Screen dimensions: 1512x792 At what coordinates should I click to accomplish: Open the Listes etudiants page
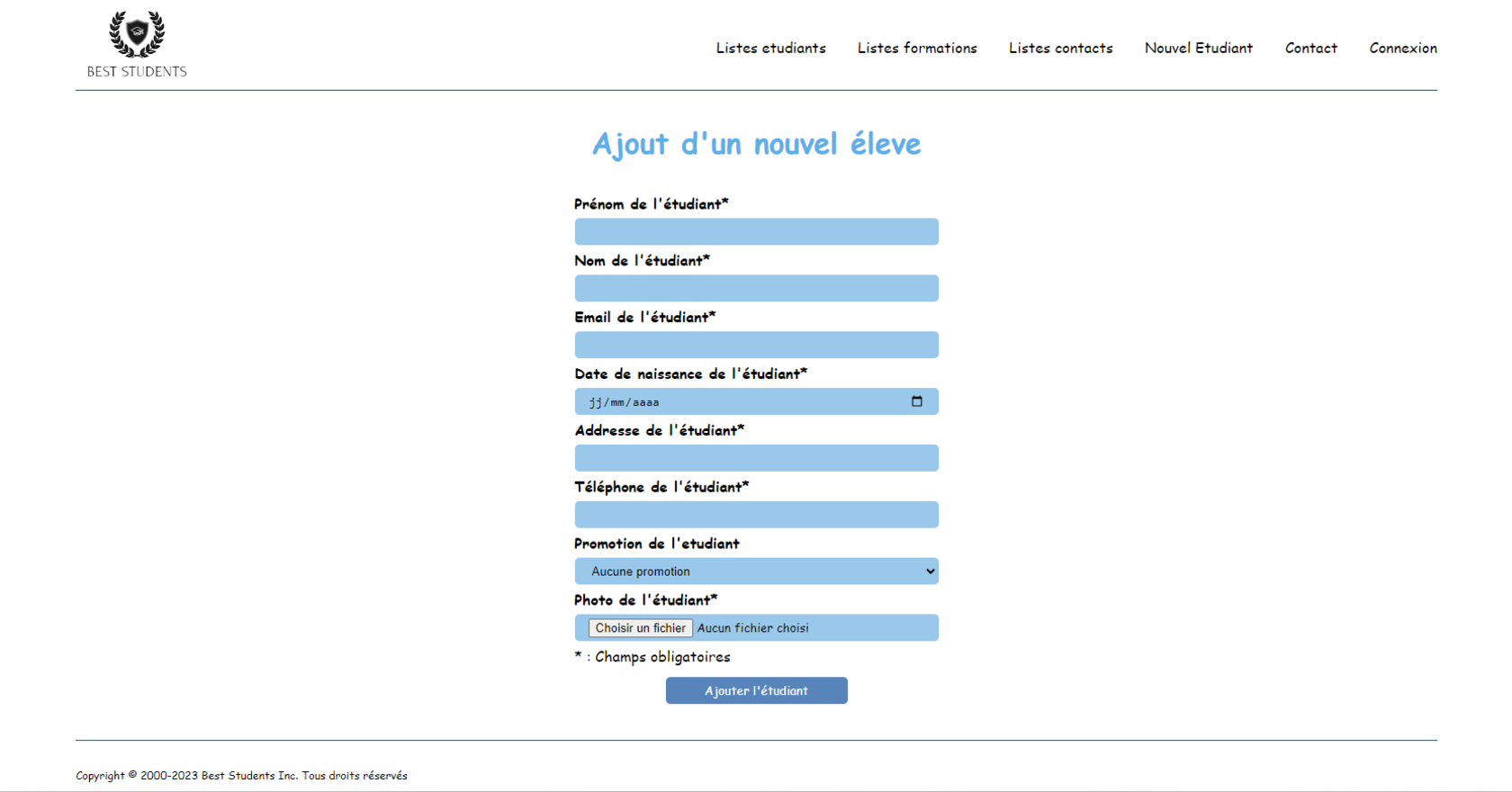(770, 49)
